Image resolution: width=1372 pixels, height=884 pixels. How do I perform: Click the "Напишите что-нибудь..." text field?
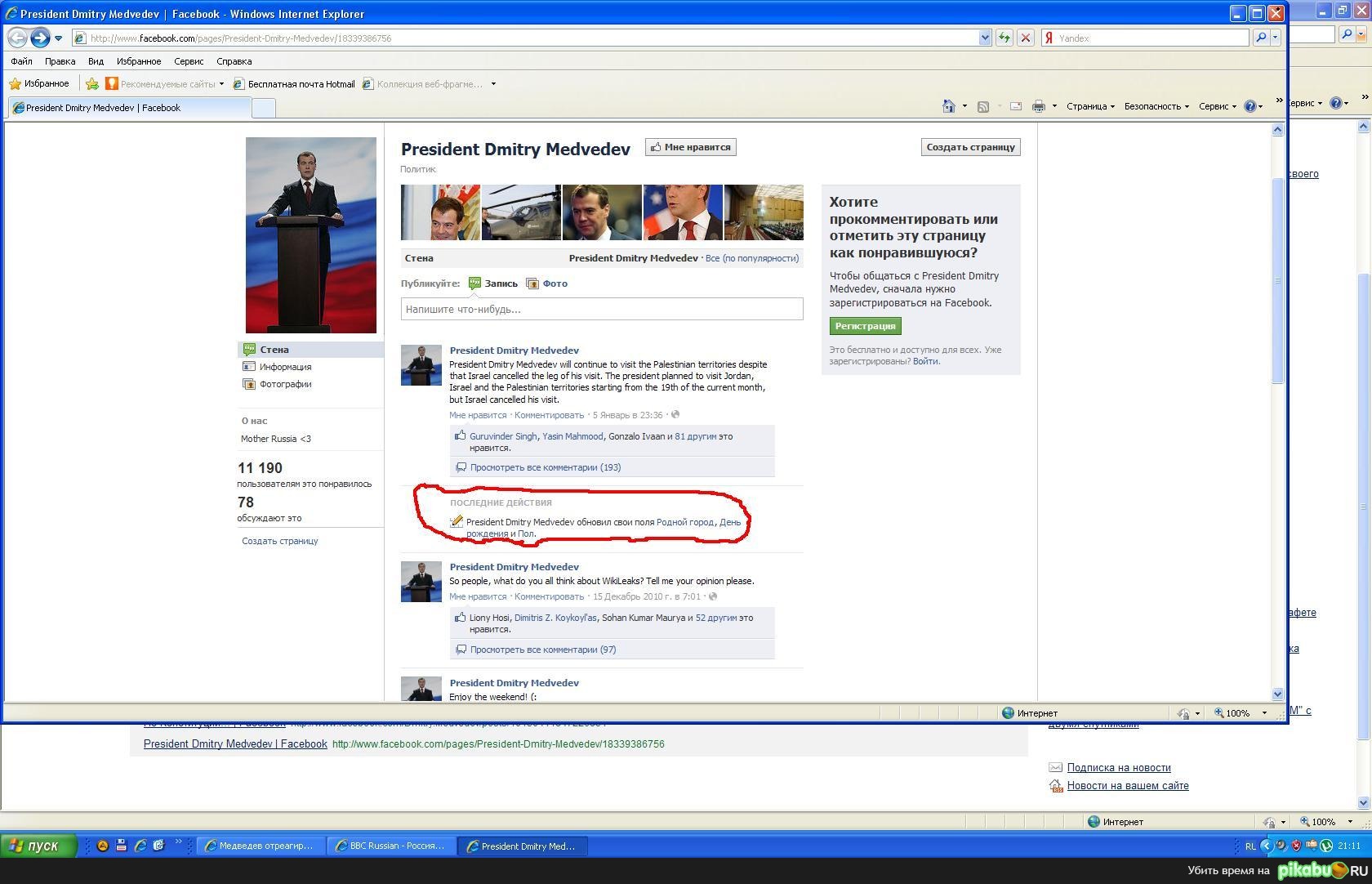(x=601, y=309)
